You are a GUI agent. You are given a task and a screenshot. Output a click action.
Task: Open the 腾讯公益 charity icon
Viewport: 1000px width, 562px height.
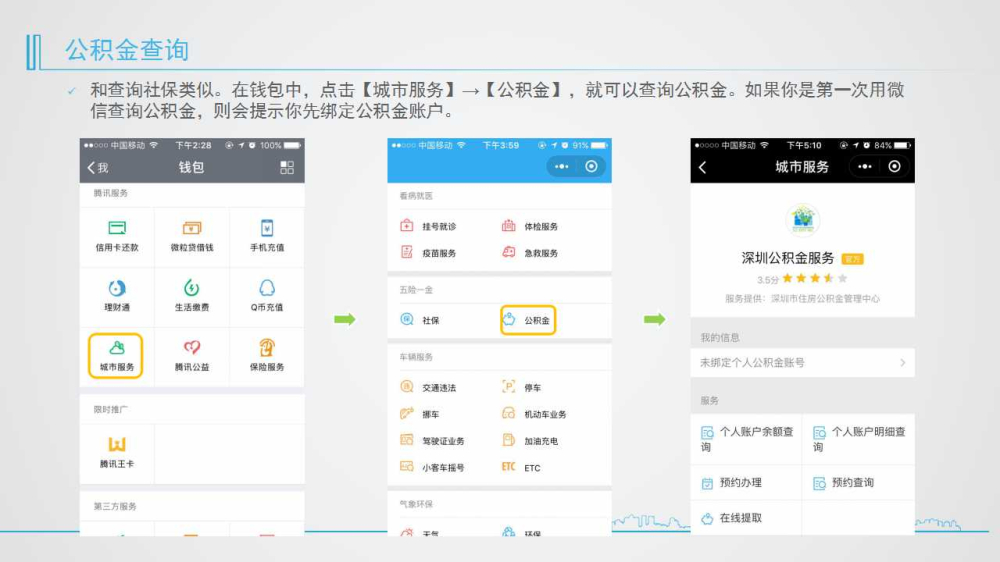pyautogui.click(x=192, y=355)
